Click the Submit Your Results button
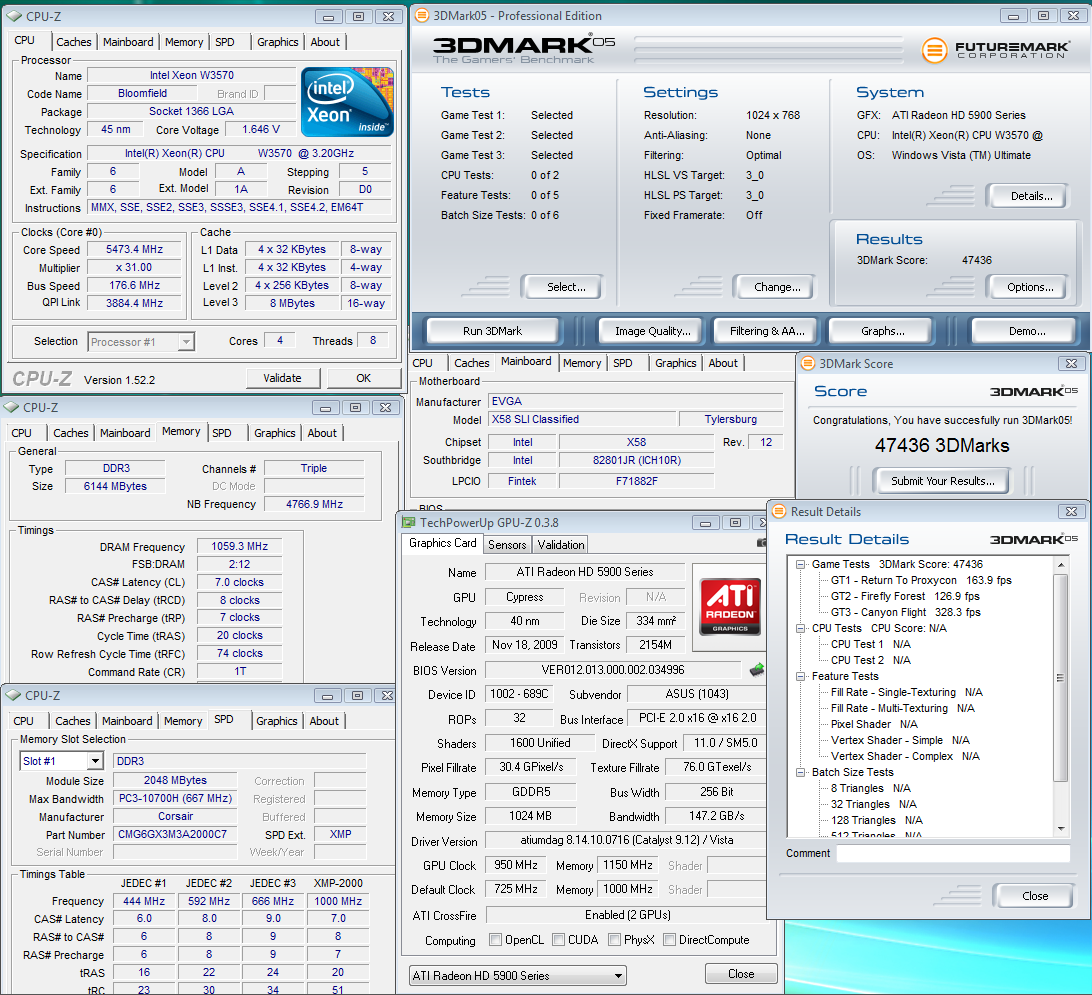The height and width of the screenshot is (995, 1092). [942, 481]
